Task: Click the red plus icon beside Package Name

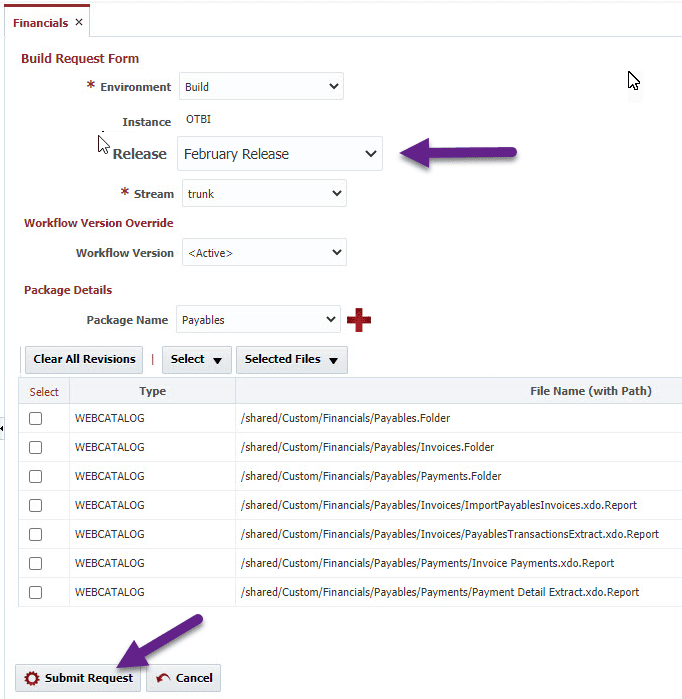Action: point(359,320)
